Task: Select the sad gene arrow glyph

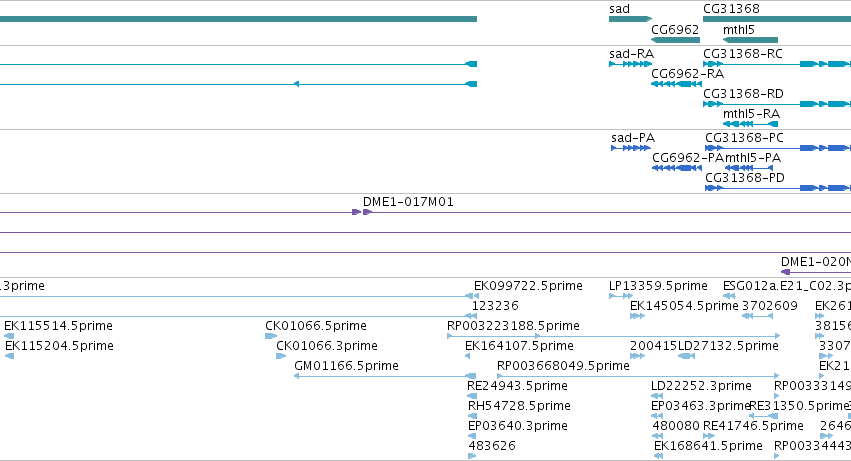Action: pos(630,20)
